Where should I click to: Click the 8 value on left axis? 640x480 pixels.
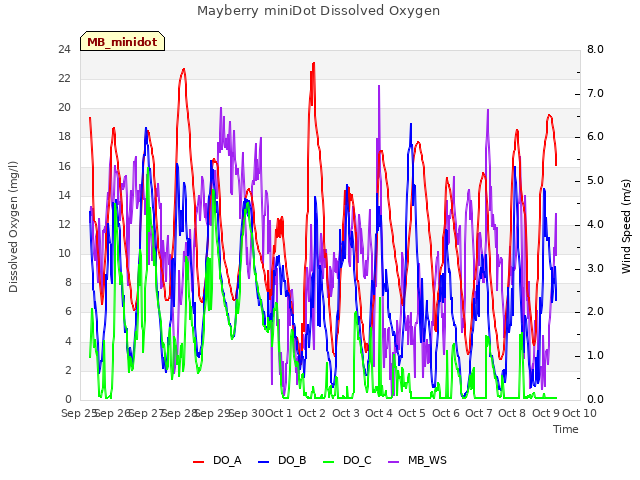[68, 283]
